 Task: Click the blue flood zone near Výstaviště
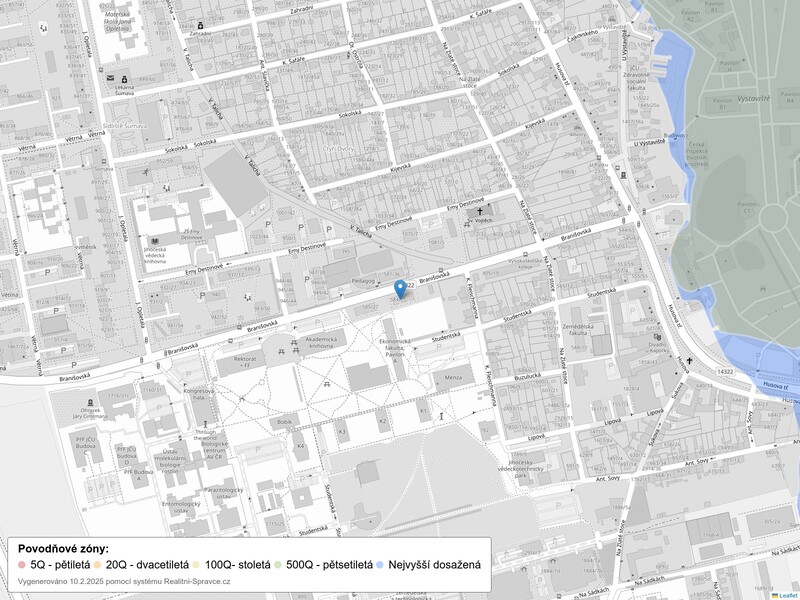[x=670, y=70]
